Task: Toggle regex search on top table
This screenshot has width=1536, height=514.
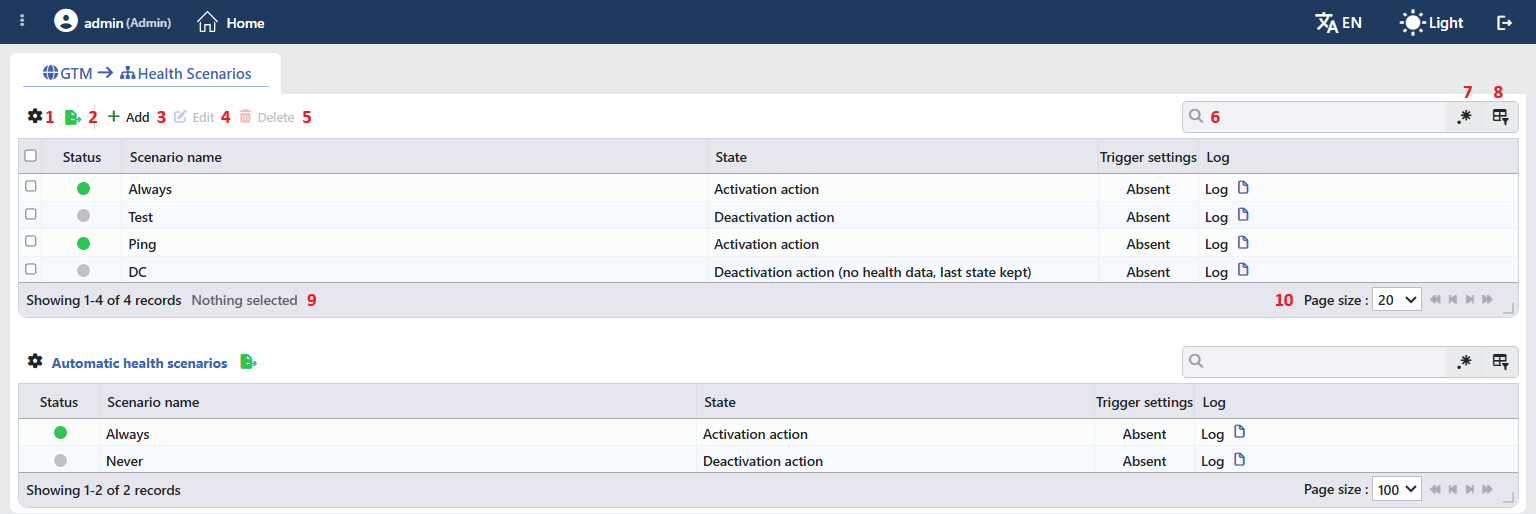Action: (1464, 116)
